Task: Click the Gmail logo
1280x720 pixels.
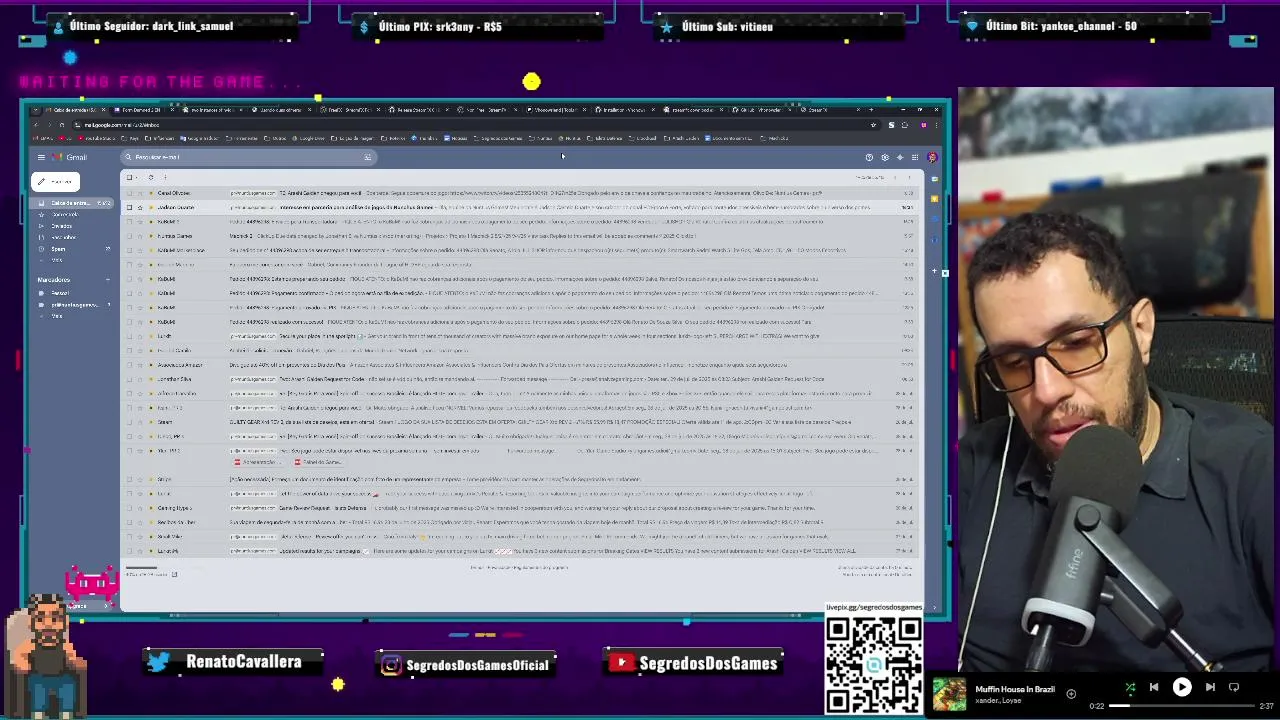Action: point(71,157)
